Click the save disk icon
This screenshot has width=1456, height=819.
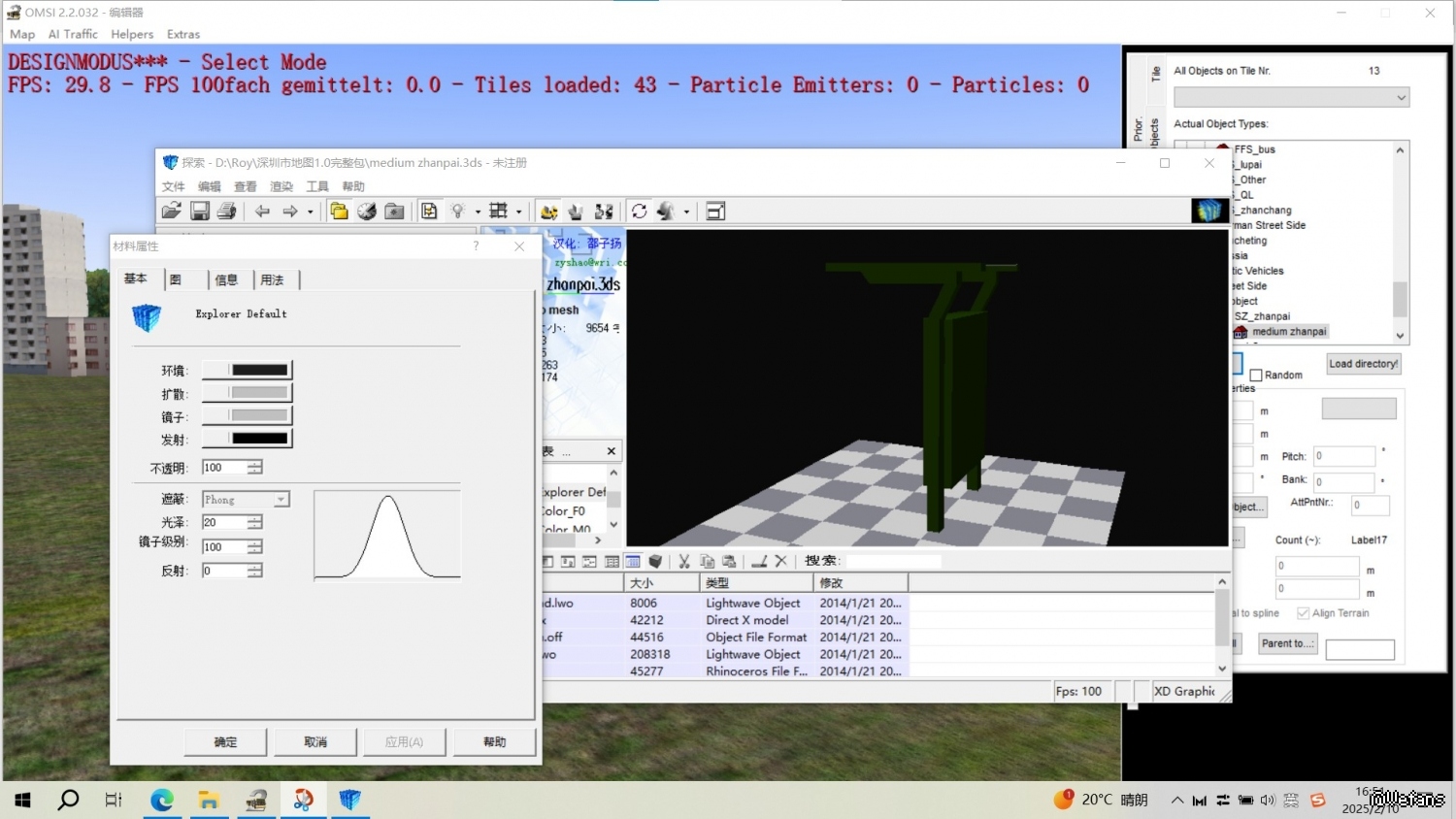(x=200, y=212)
